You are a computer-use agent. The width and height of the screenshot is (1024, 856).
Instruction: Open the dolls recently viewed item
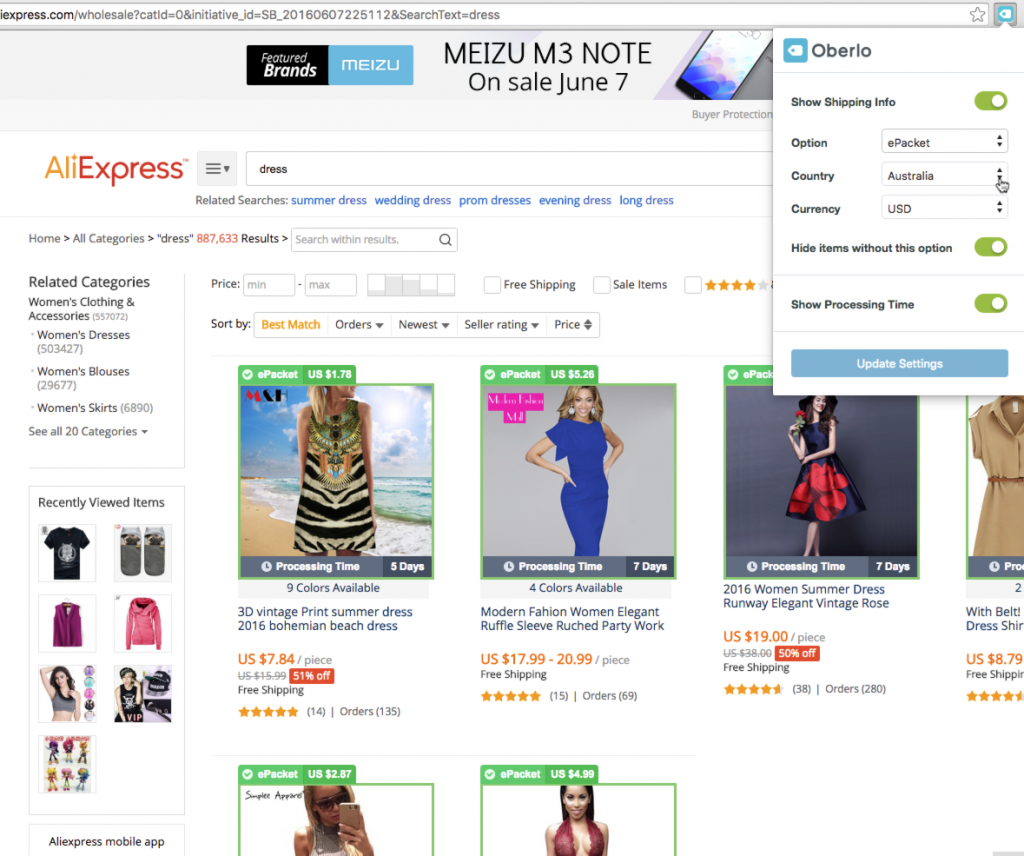pyautogui.click(x=67, y=764)
